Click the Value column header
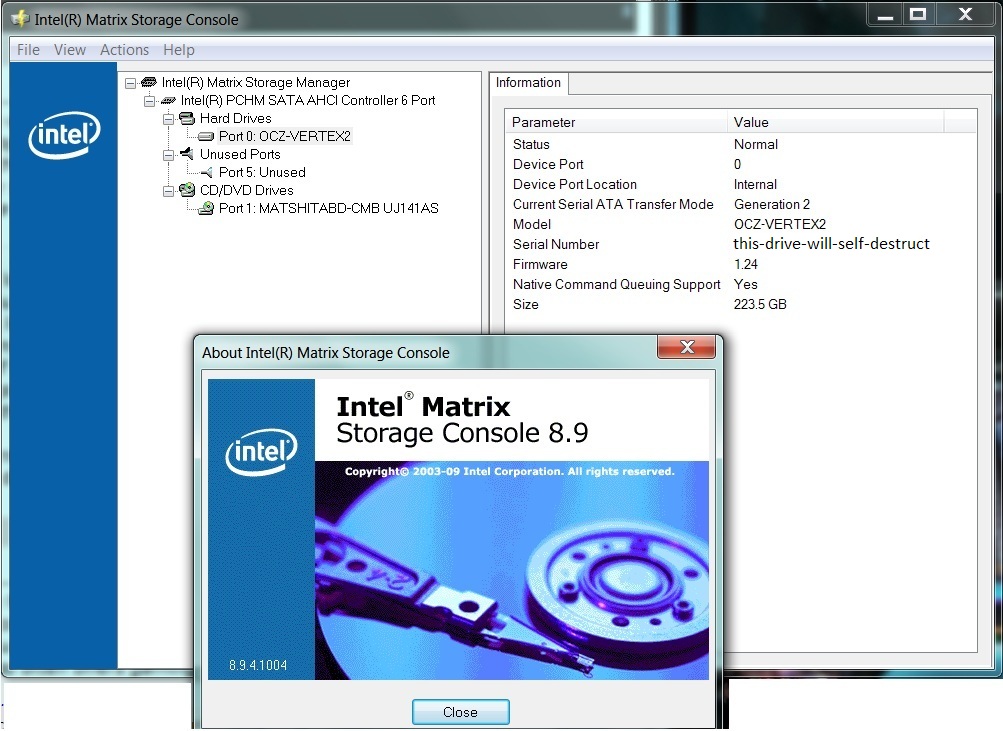This screenshot has width=1003, height=731. coord(835,122)
